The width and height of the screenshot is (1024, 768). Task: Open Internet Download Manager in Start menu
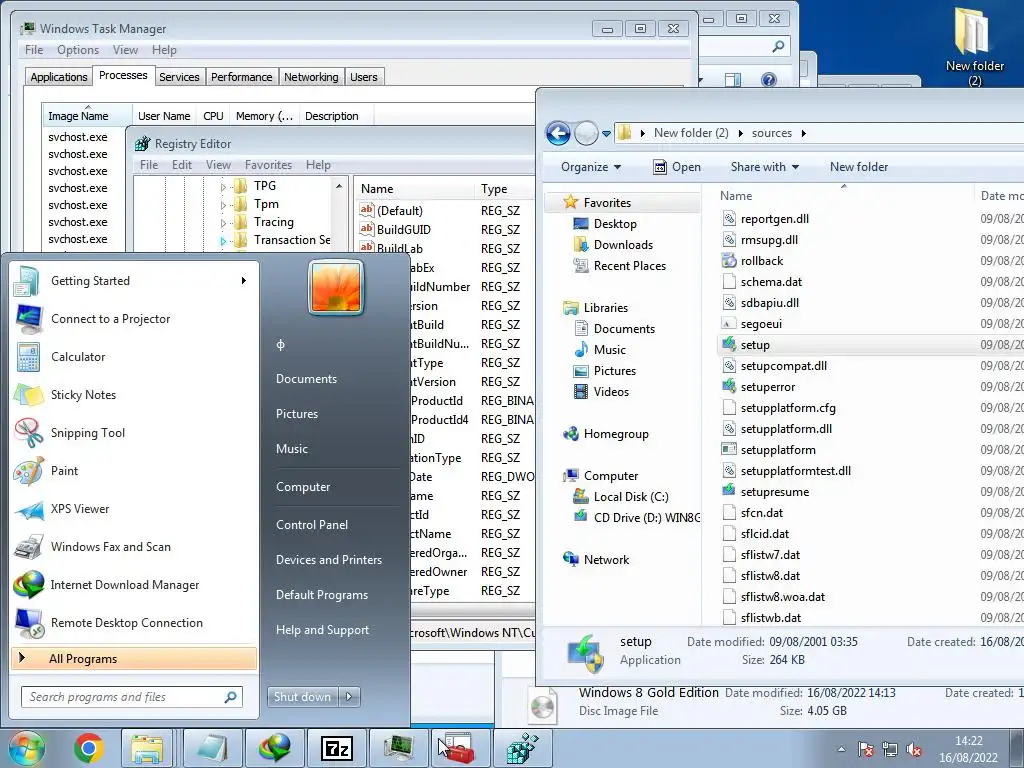point(134,584)
